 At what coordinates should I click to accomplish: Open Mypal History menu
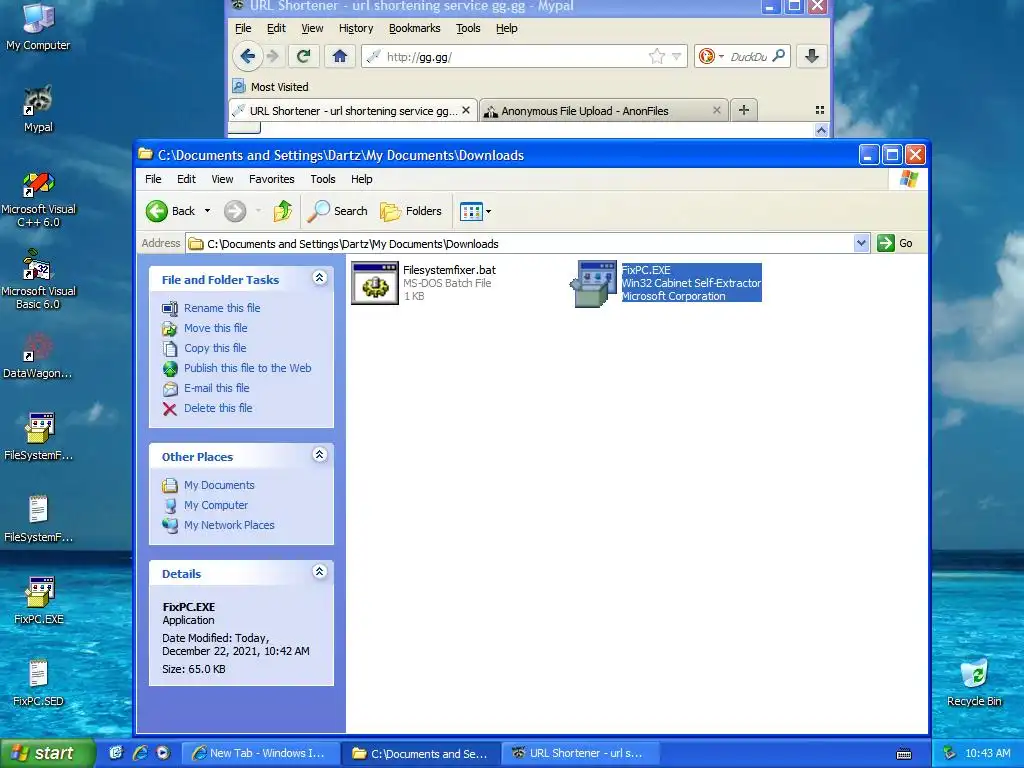(356, 28)
